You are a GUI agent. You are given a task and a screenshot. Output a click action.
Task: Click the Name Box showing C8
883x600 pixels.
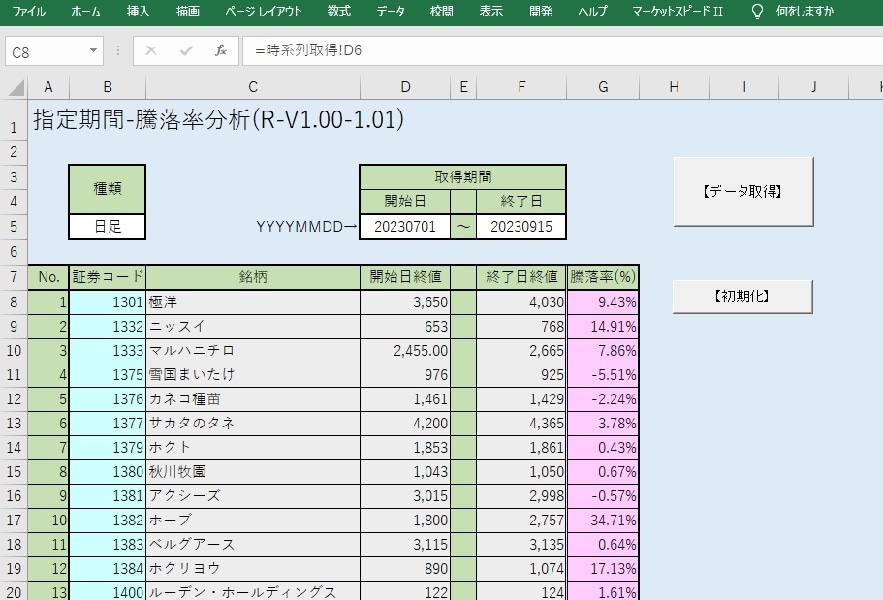pyautogui.click(x=48, y=52)
